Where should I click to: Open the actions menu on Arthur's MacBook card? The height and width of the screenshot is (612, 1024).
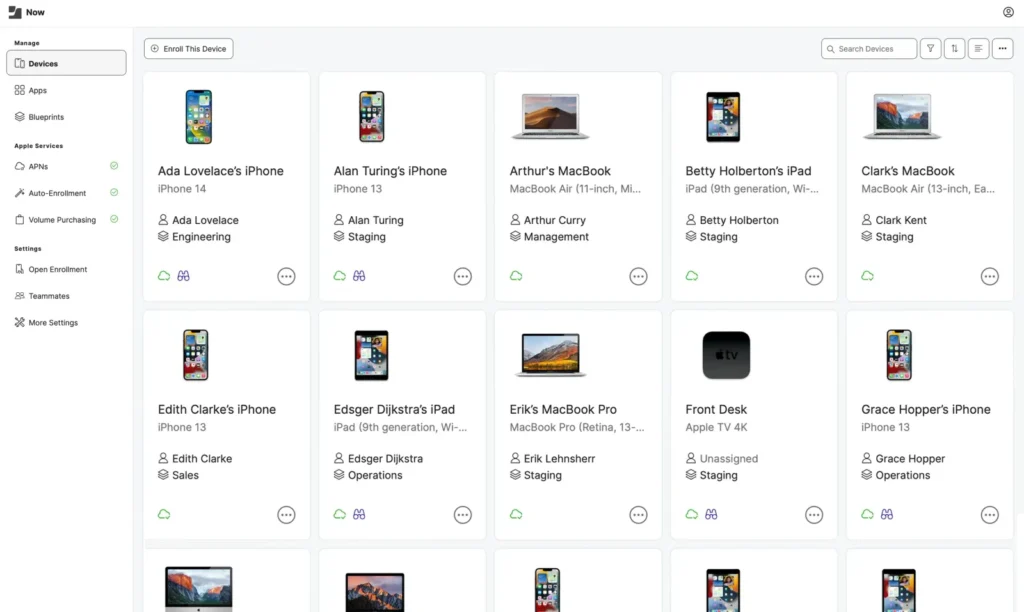click(x=638, y=276)
